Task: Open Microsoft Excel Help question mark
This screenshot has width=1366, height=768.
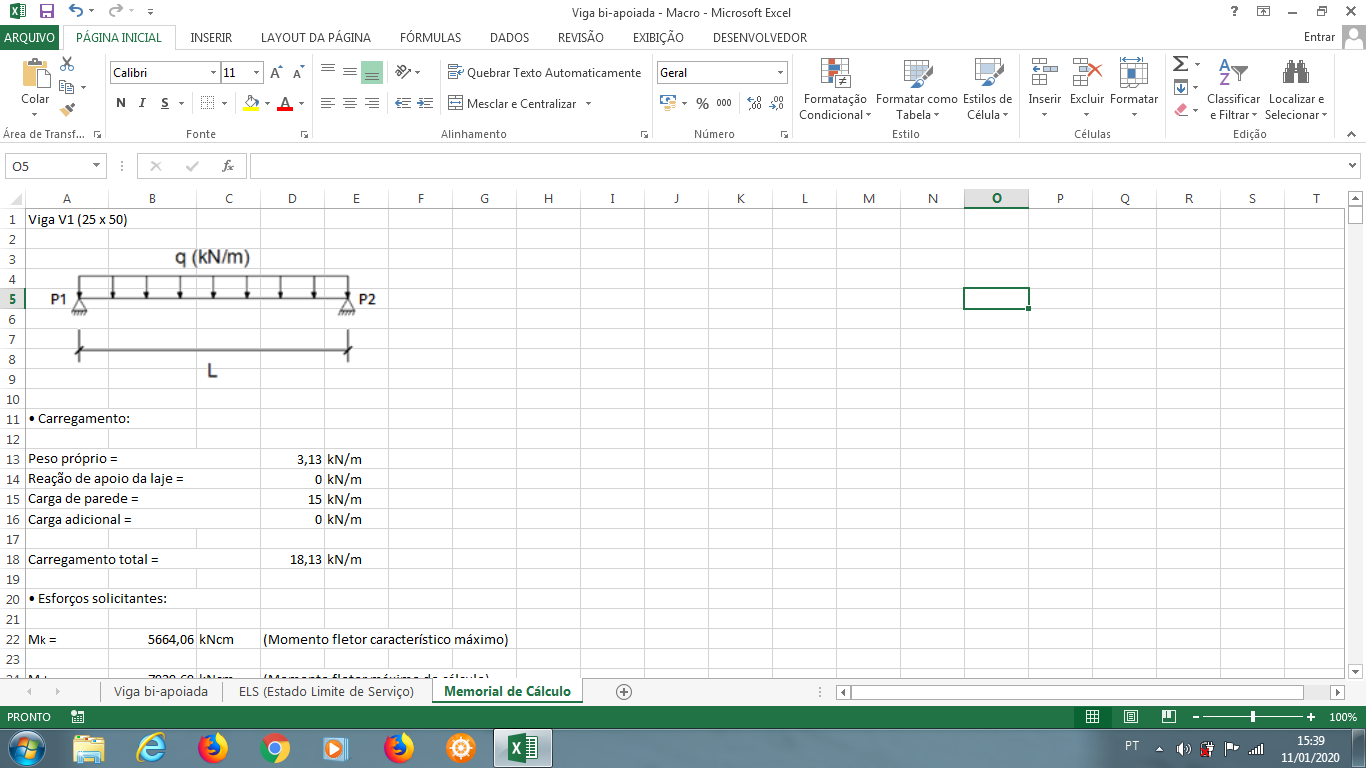Action: [1233, 11]
